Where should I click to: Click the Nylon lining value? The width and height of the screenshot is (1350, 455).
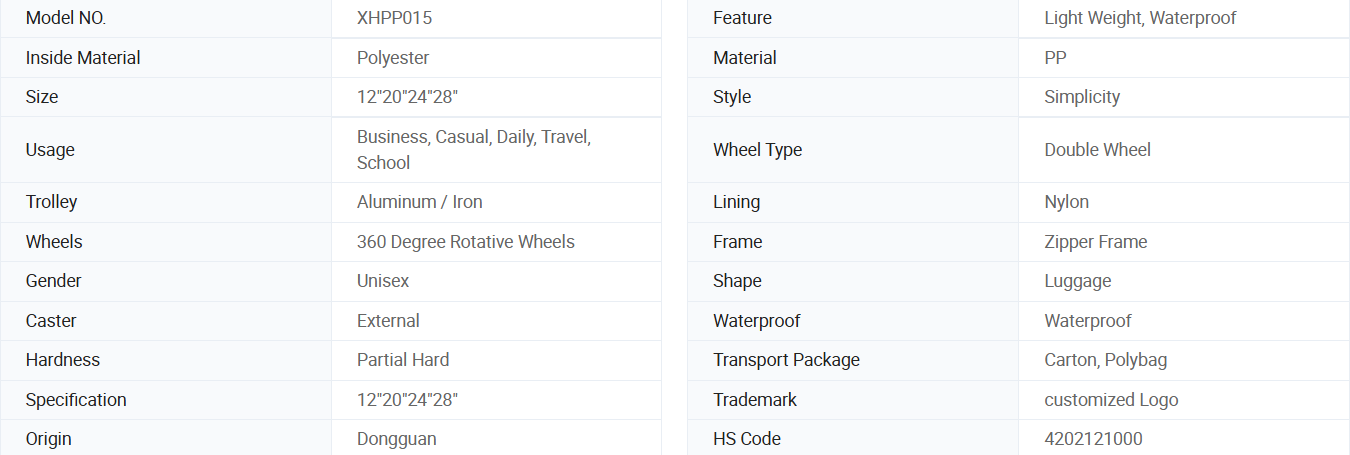pyautogui.click(x=1066, y=202)
